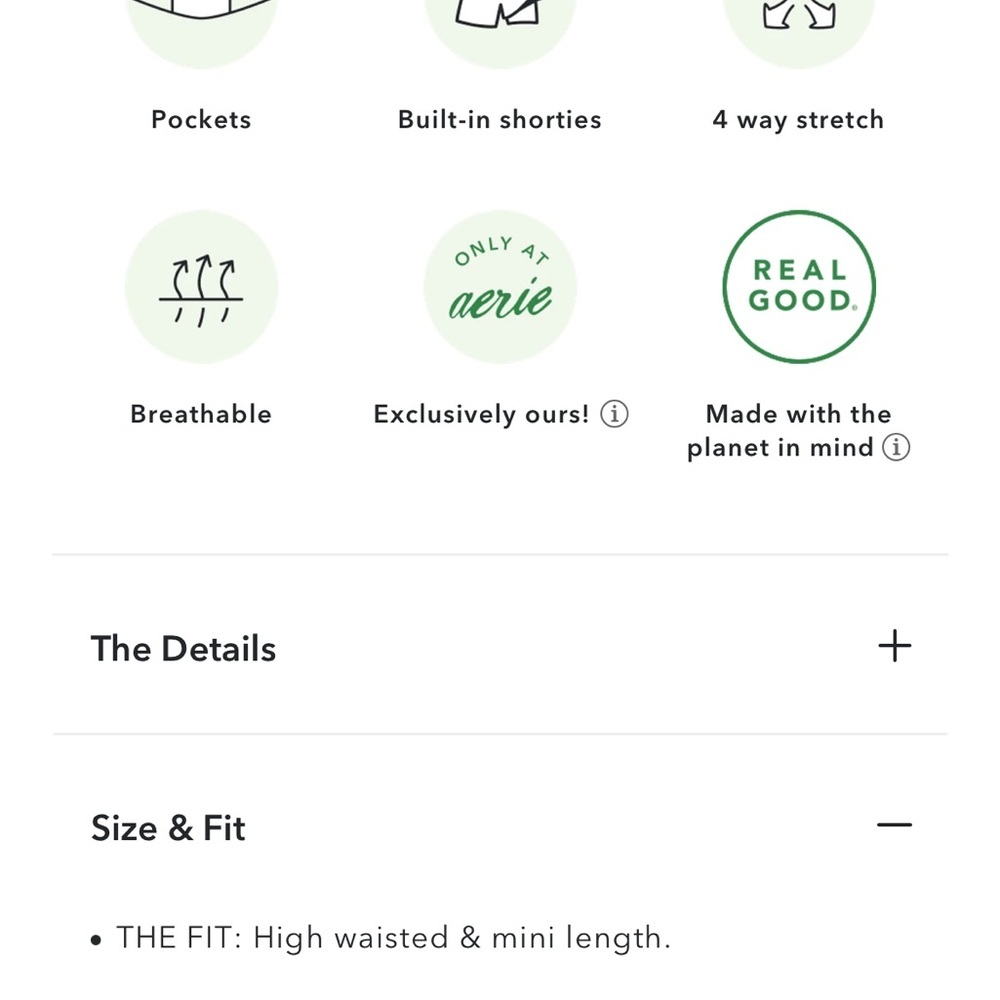
Task: Click the Size & Fit heading
Action: tap(168, 828)
